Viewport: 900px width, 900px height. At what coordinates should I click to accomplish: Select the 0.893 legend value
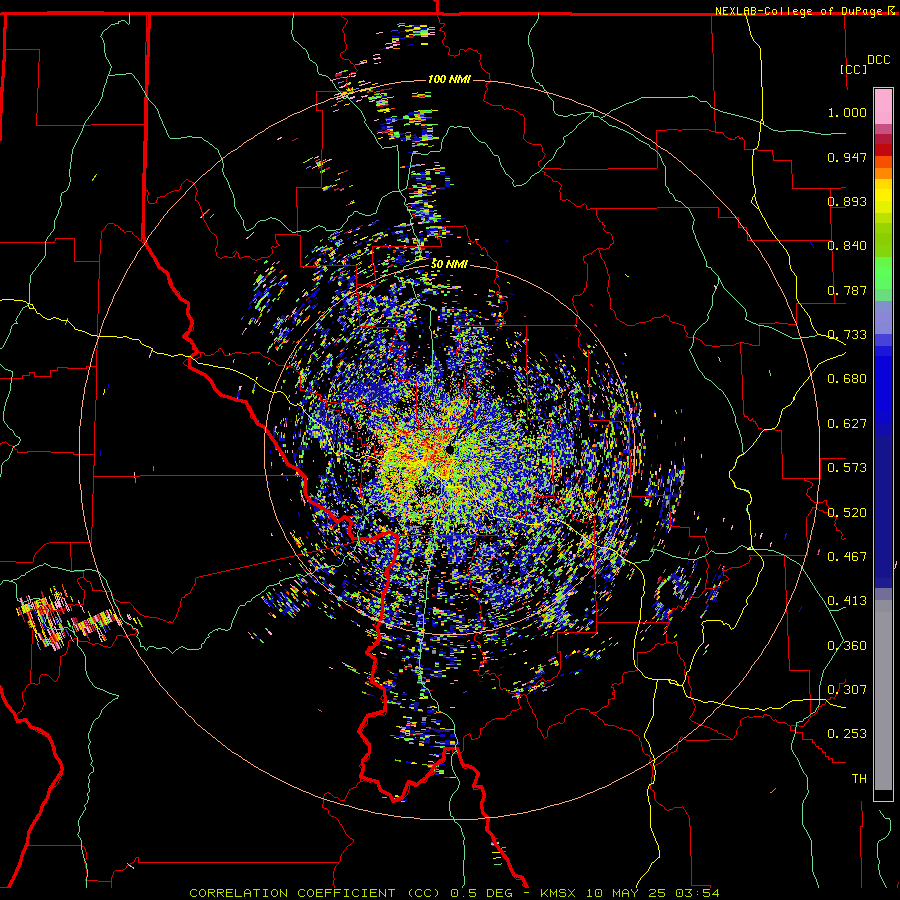coord(847,201)
